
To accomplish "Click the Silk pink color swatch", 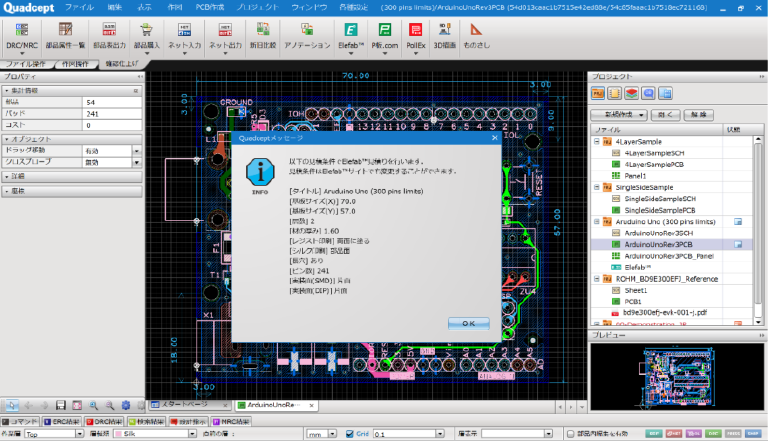I will [x=118, y=434].
